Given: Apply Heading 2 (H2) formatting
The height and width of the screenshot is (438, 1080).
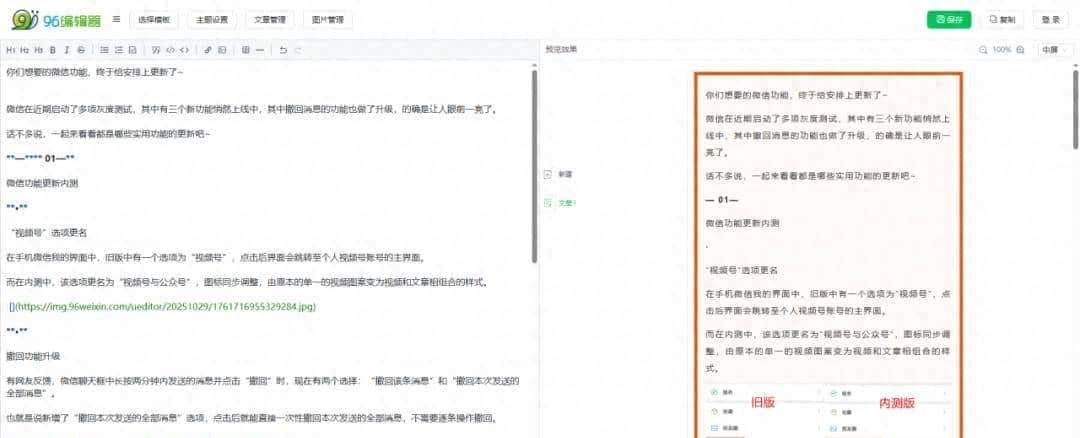Looking at the screenshot, I should (x=24, y=50).
